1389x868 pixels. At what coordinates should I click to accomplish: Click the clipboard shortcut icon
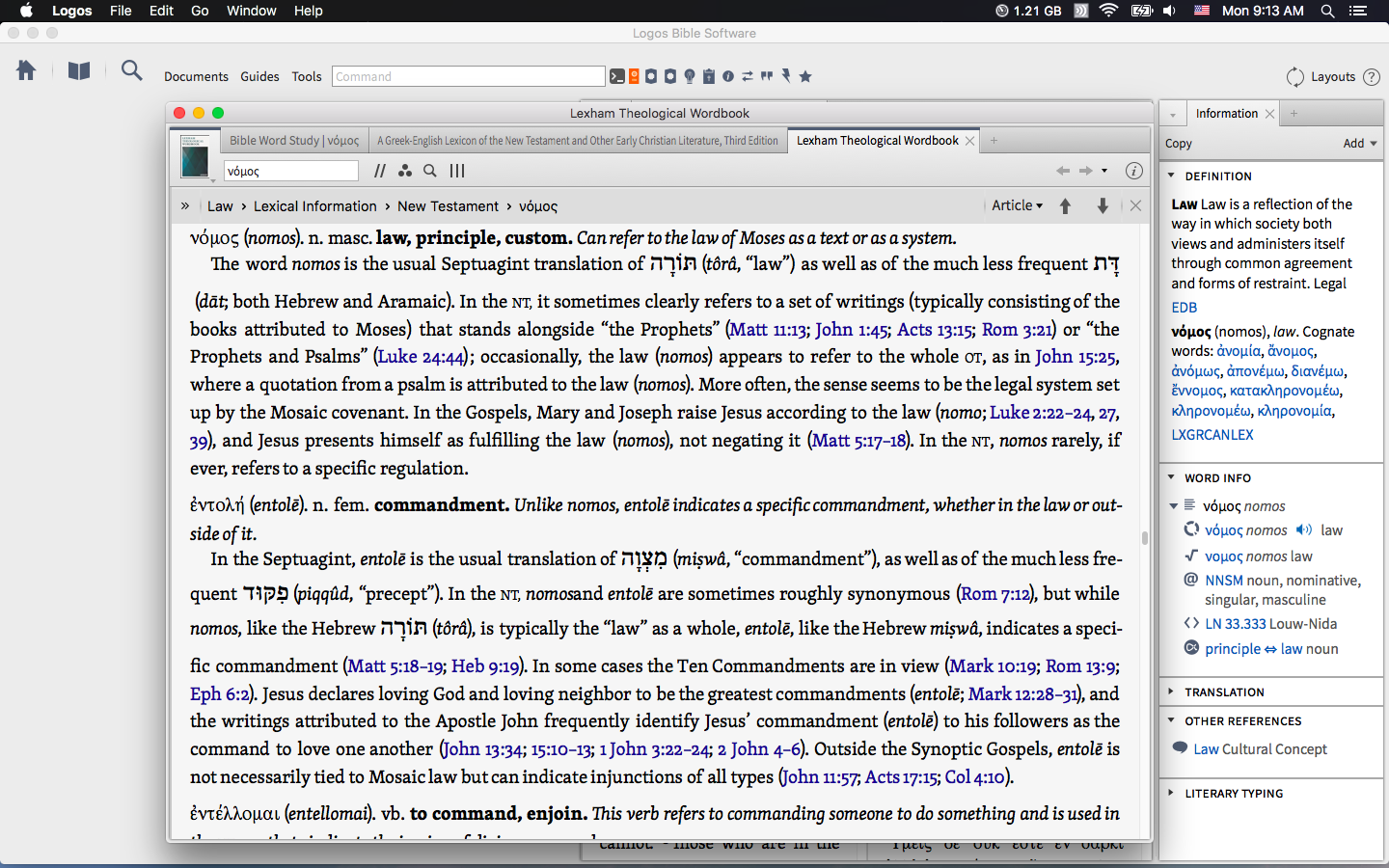pyautogui.click(x=709, y=76)
